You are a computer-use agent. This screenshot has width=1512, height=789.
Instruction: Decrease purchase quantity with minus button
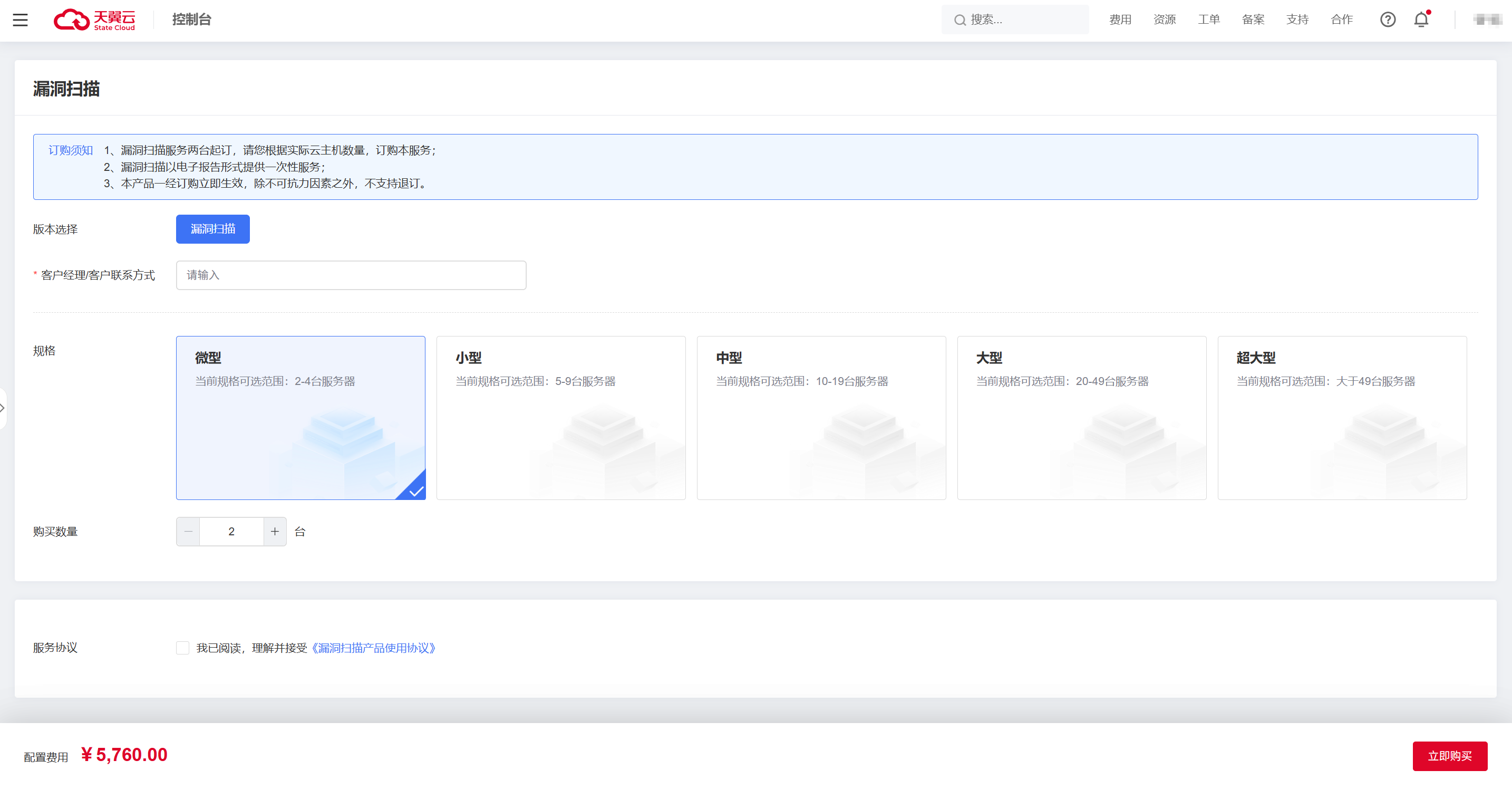(x=188, y=531)
